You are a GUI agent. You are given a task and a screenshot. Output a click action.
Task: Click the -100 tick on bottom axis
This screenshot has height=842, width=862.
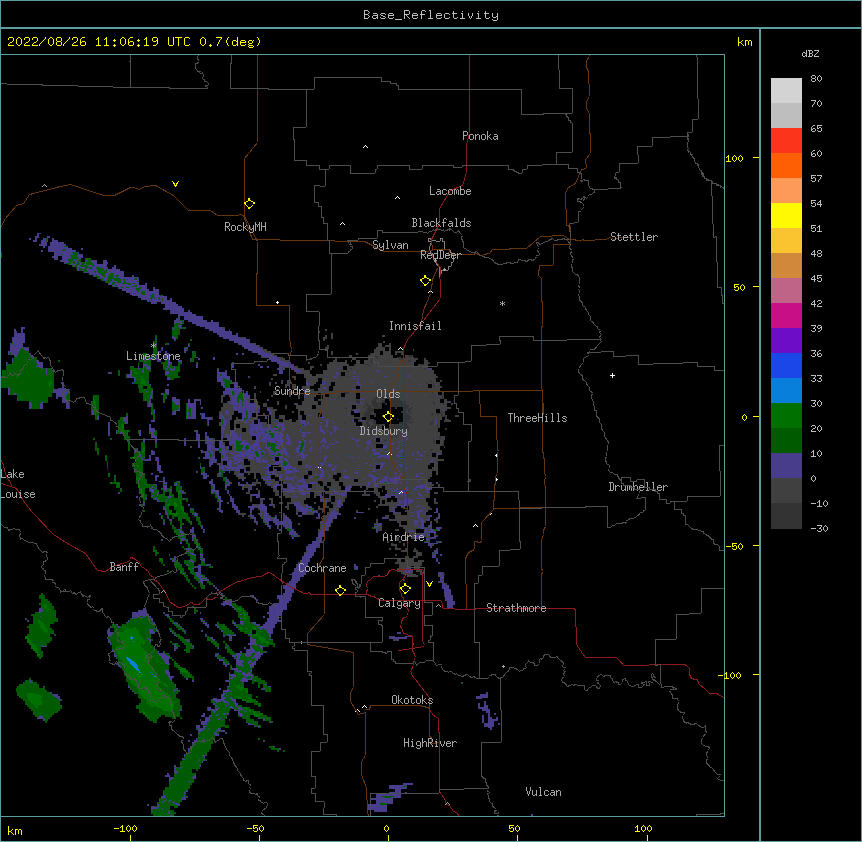[125, 828]
